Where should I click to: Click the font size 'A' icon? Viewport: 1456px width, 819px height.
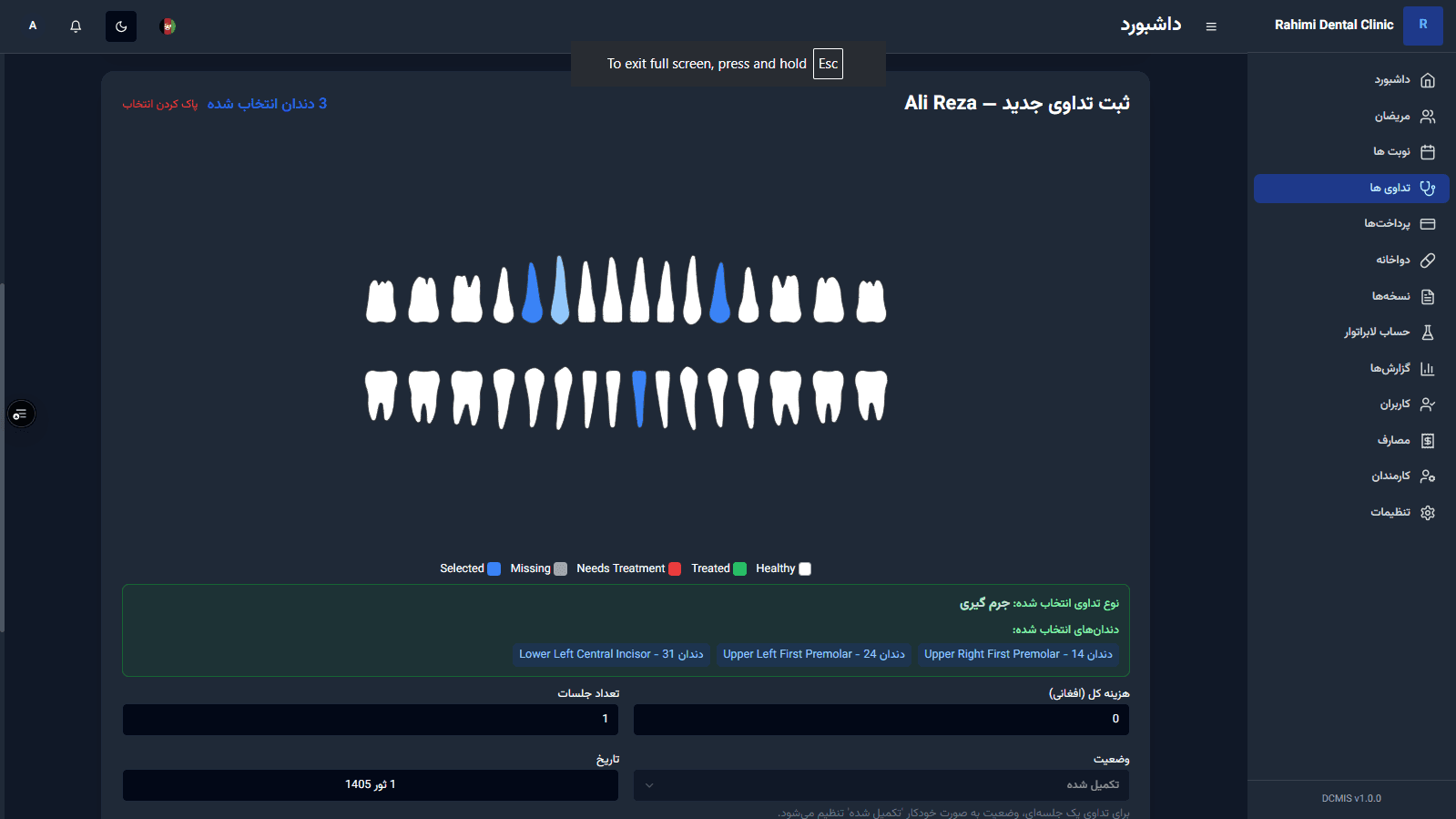[x=33, y=26]
